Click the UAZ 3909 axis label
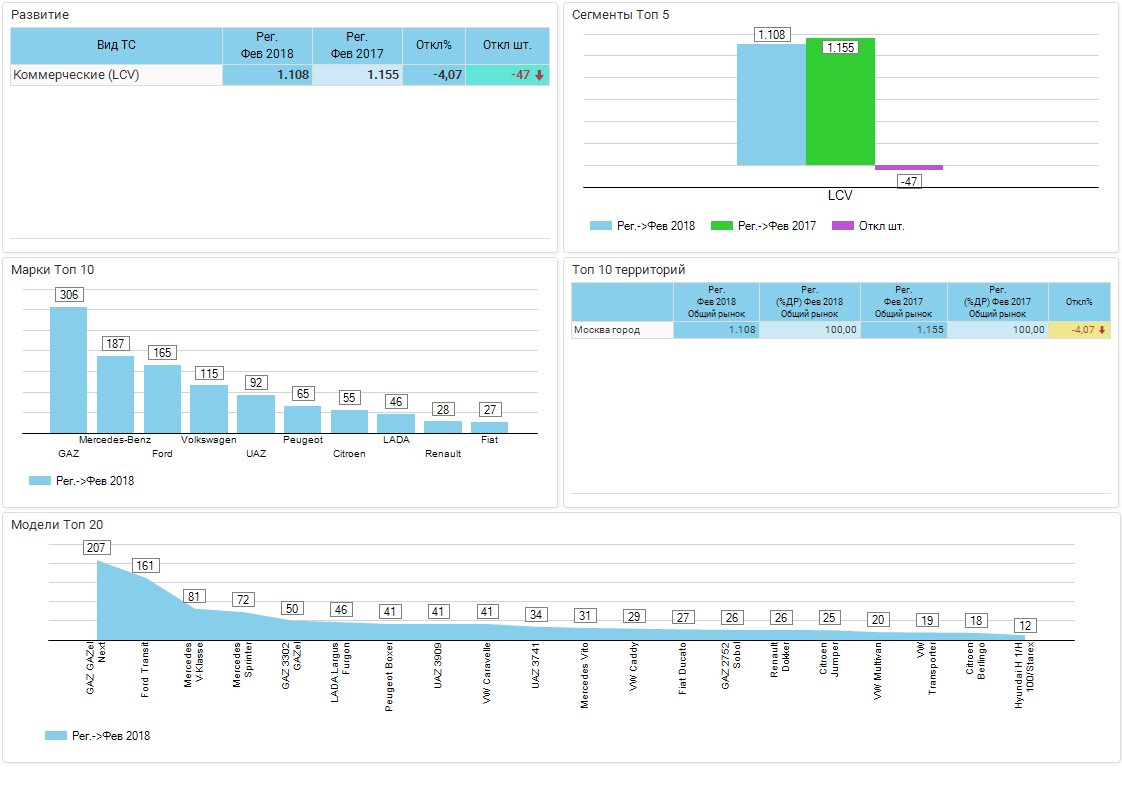 click(x=438, y=666)
